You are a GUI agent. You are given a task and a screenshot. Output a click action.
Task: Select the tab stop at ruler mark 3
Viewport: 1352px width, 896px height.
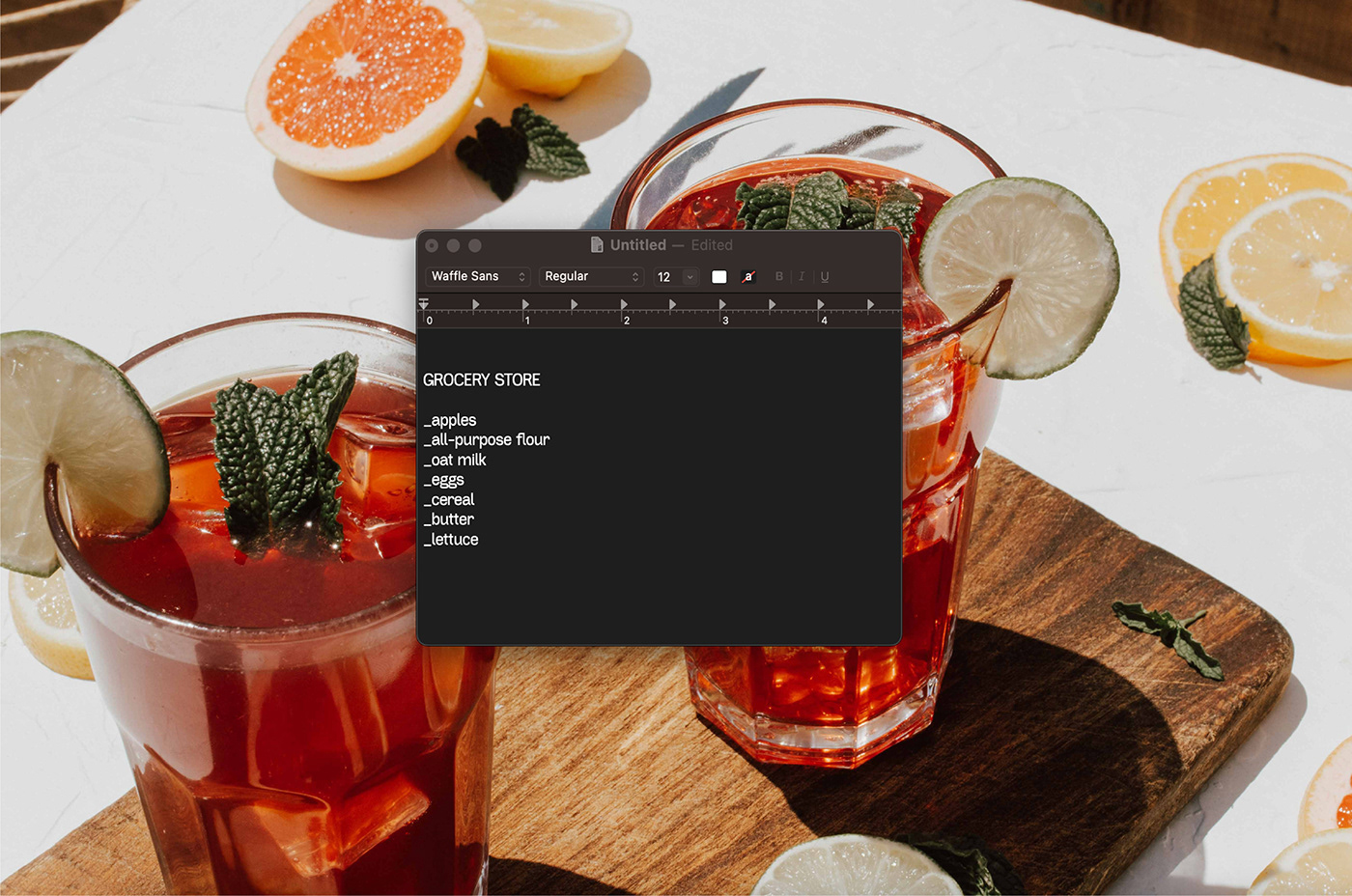click(x=722, y=304)
